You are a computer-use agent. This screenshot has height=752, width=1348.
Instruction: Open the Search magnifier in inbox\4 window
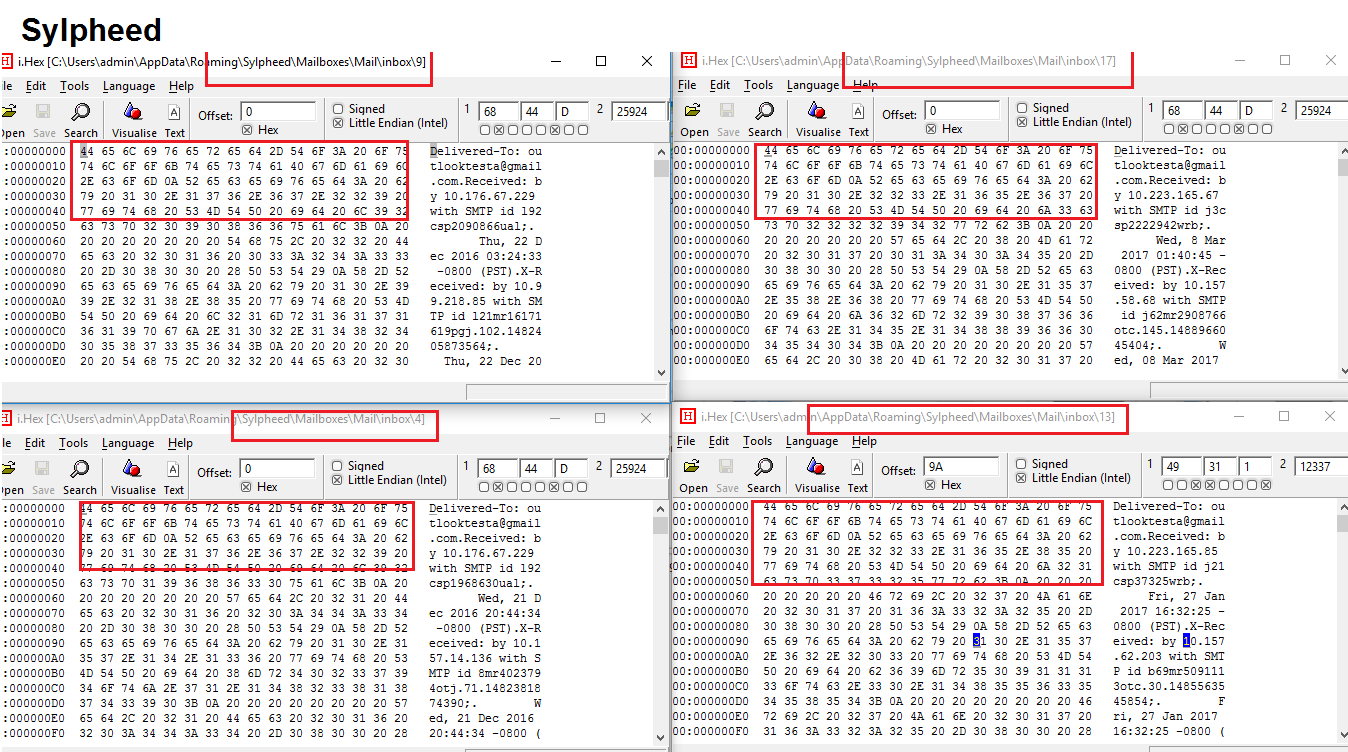[x=81, y=469]
